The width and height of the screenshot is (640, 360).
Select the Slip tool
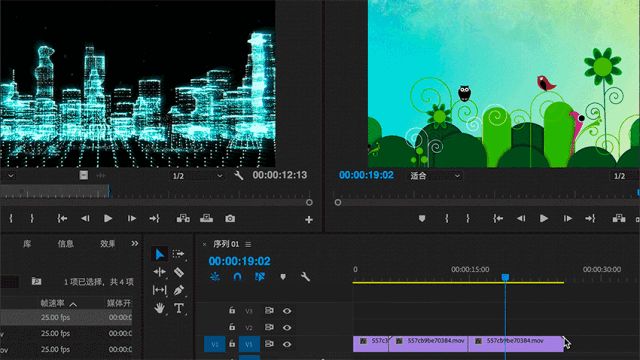coord(160,290)
